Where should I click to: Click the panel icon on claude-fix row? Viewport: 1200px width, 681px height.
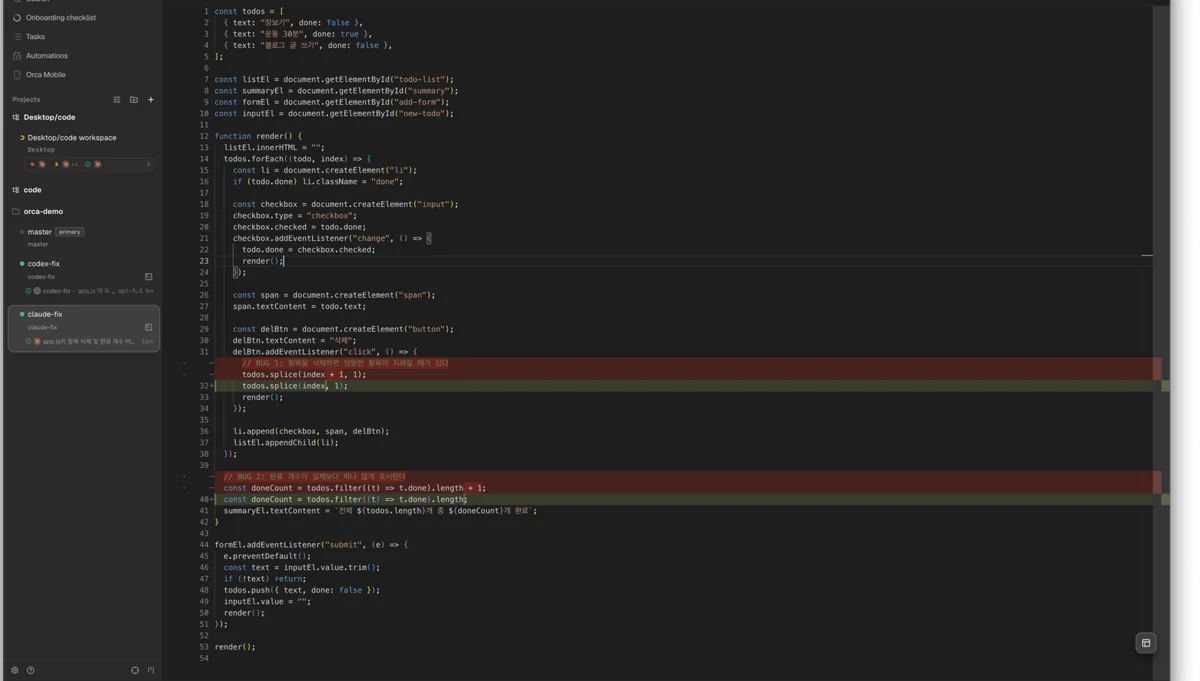click(x=149, y=327)
